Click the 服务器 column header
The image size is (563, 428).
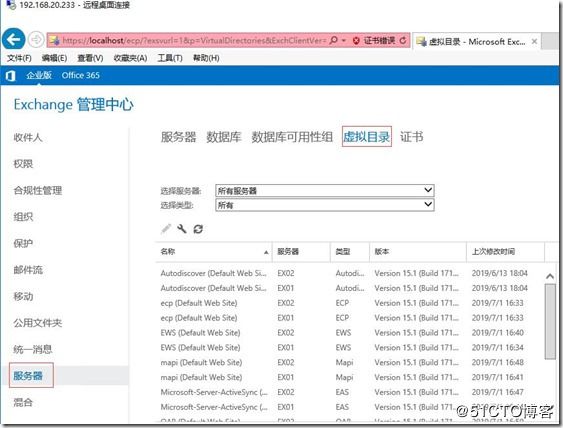tap(301, 252)
